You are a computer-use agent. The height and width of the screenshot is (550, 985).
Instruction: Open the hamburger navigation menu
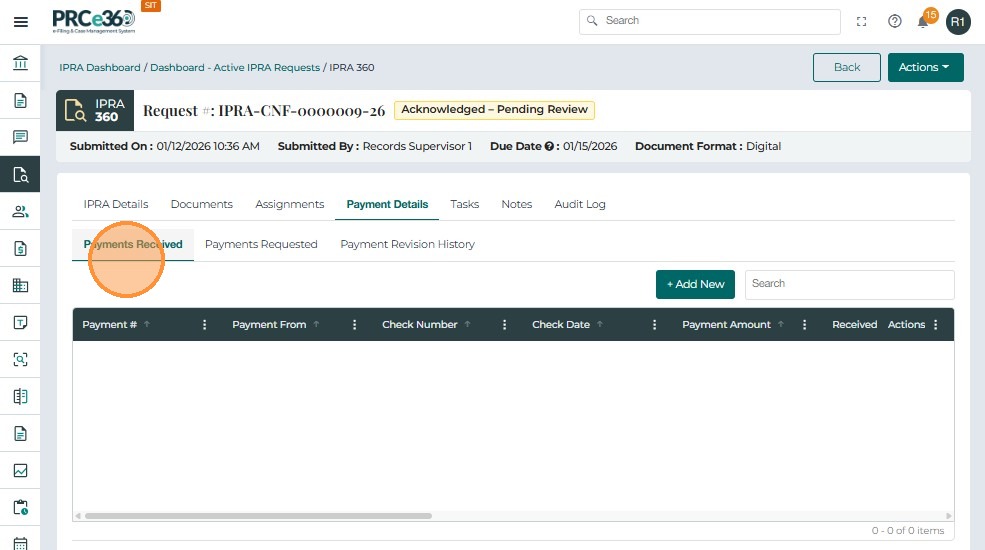(x=21, y=22)
